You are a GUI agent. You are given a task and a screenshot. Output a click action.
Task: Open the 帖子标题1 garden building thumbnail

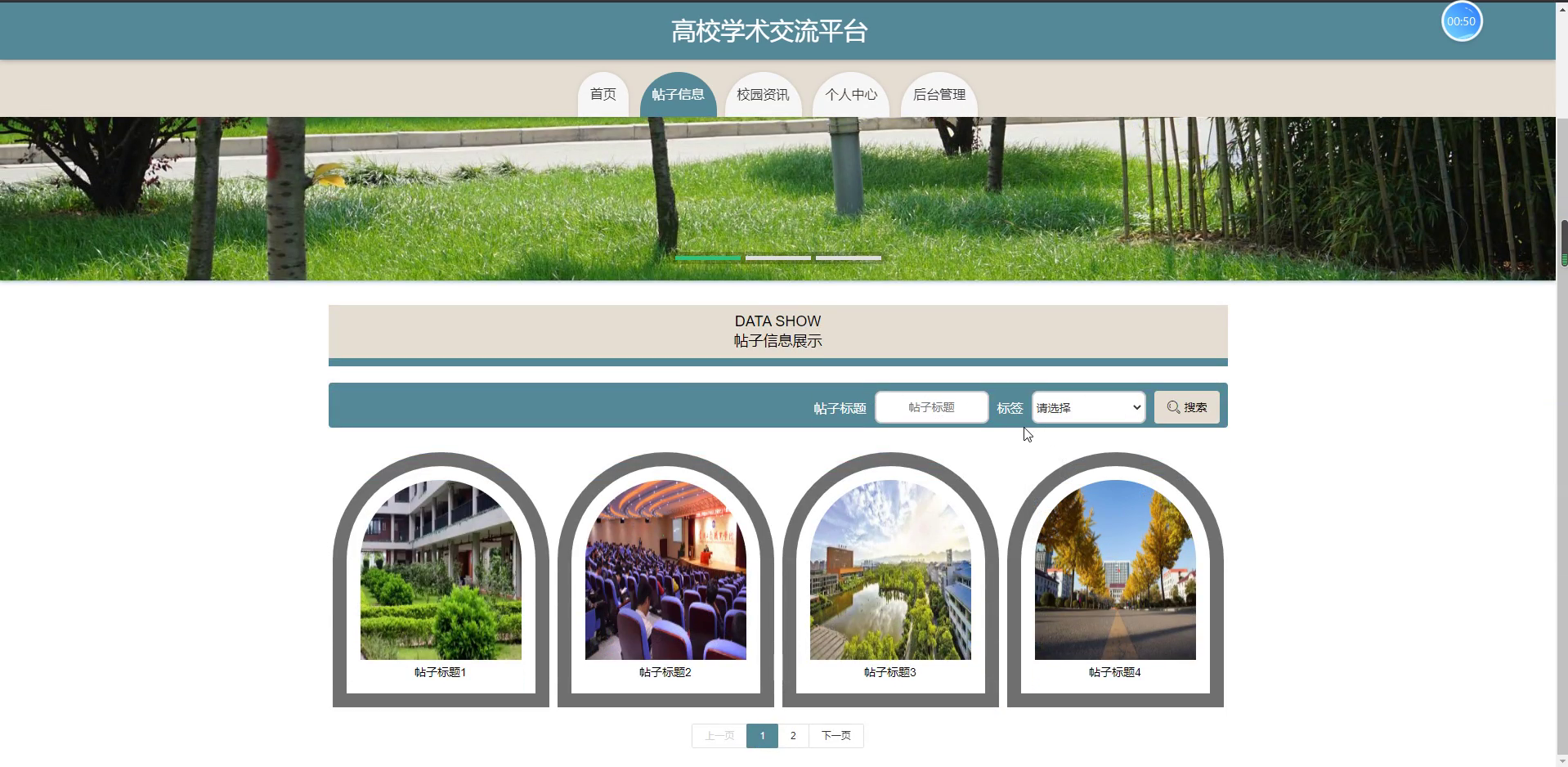click(x=441, y=570)
